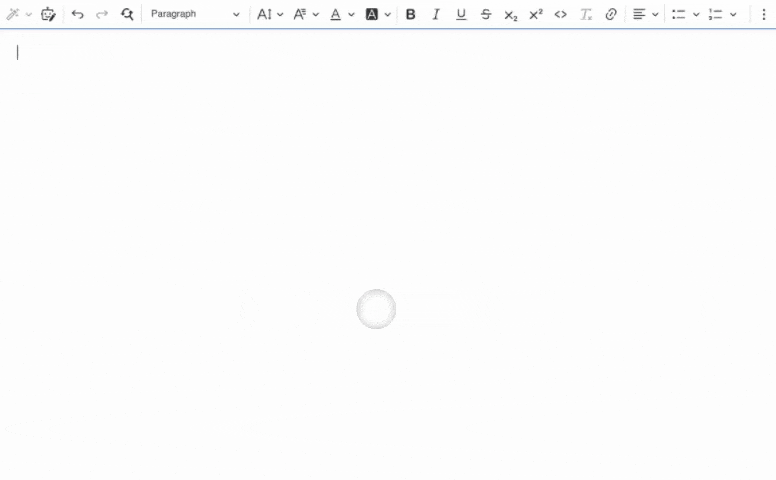Apply subscript formatting
The image size is (776, 480).
(510, 14)
